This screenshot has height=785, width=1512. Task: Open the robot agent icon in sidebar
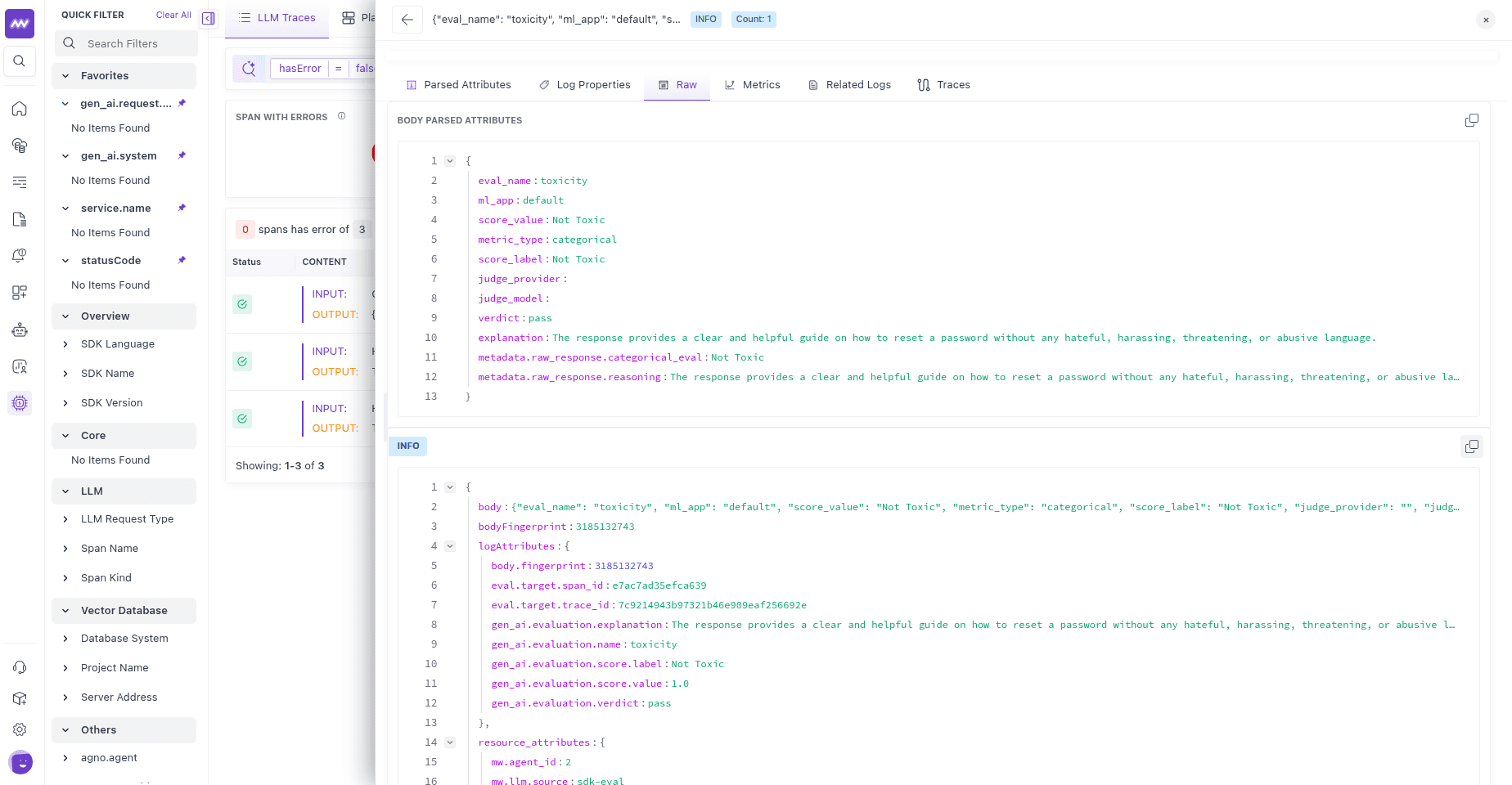point(20,330)
